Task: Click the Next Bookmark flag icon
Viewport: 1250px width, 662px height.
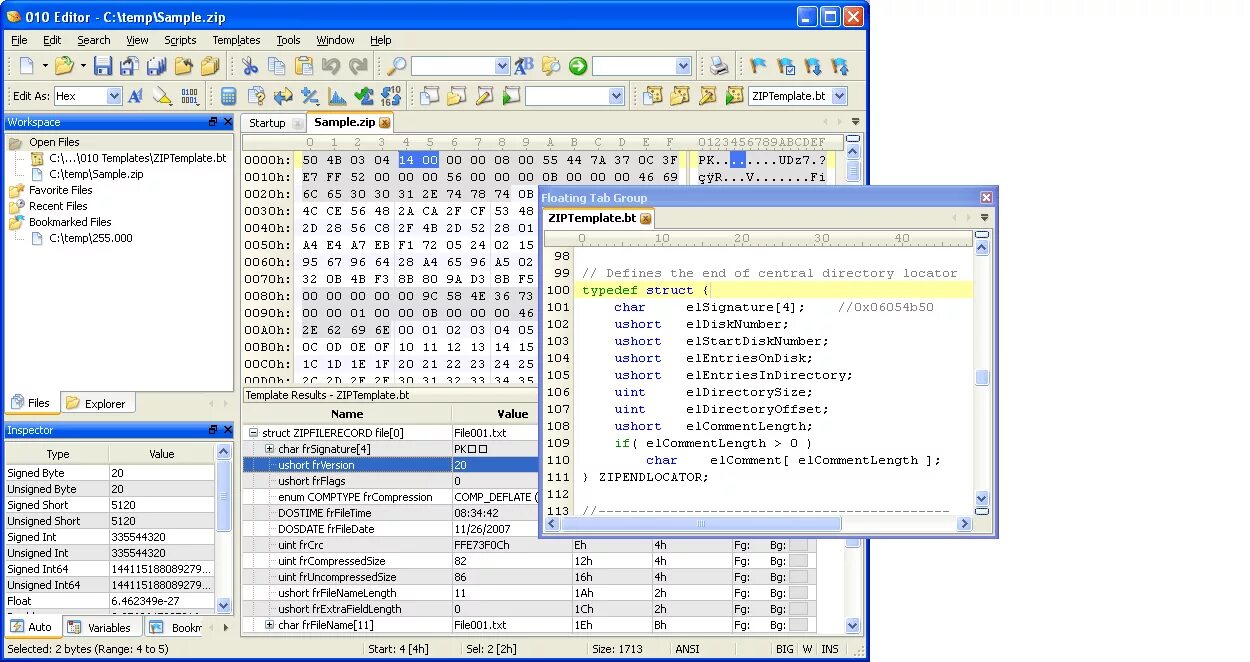Action: click(x=813, y=67)
